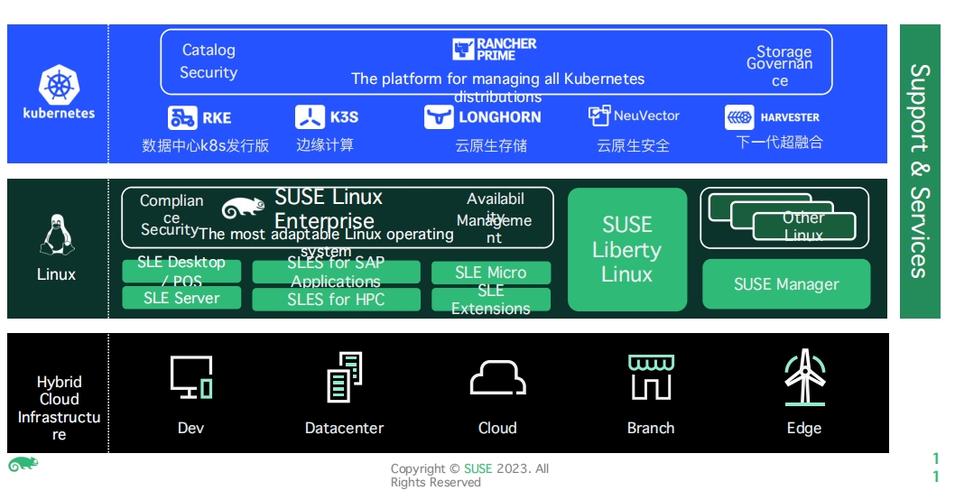Click the SUSE chameleon logo in Linux box
The image size is (955, 500).
point(243,208)
